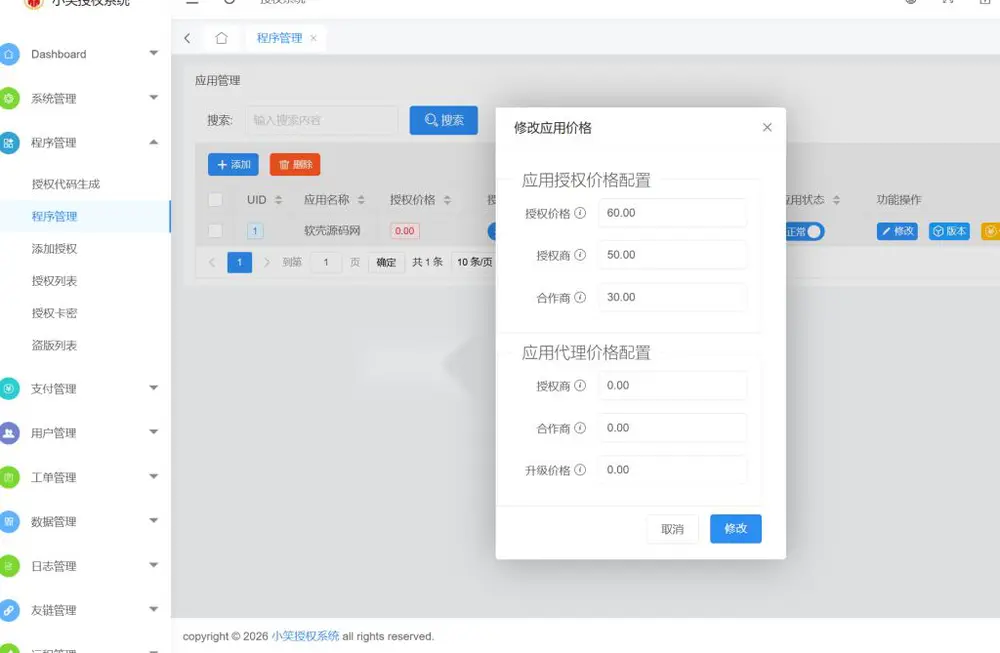Click page 1 pagination button

(239, 262)
